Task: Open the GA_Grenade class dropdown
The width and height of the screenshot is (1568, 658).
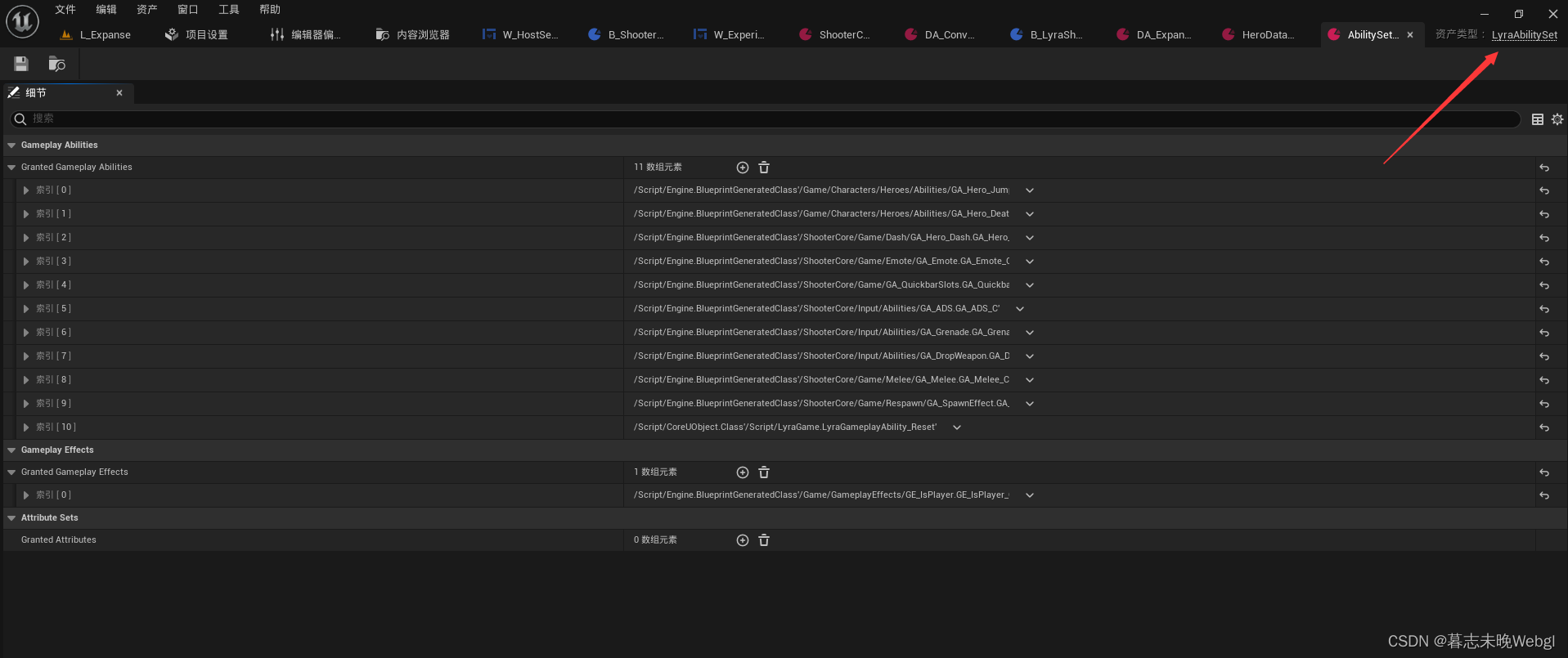Action: click(1030, 333)
